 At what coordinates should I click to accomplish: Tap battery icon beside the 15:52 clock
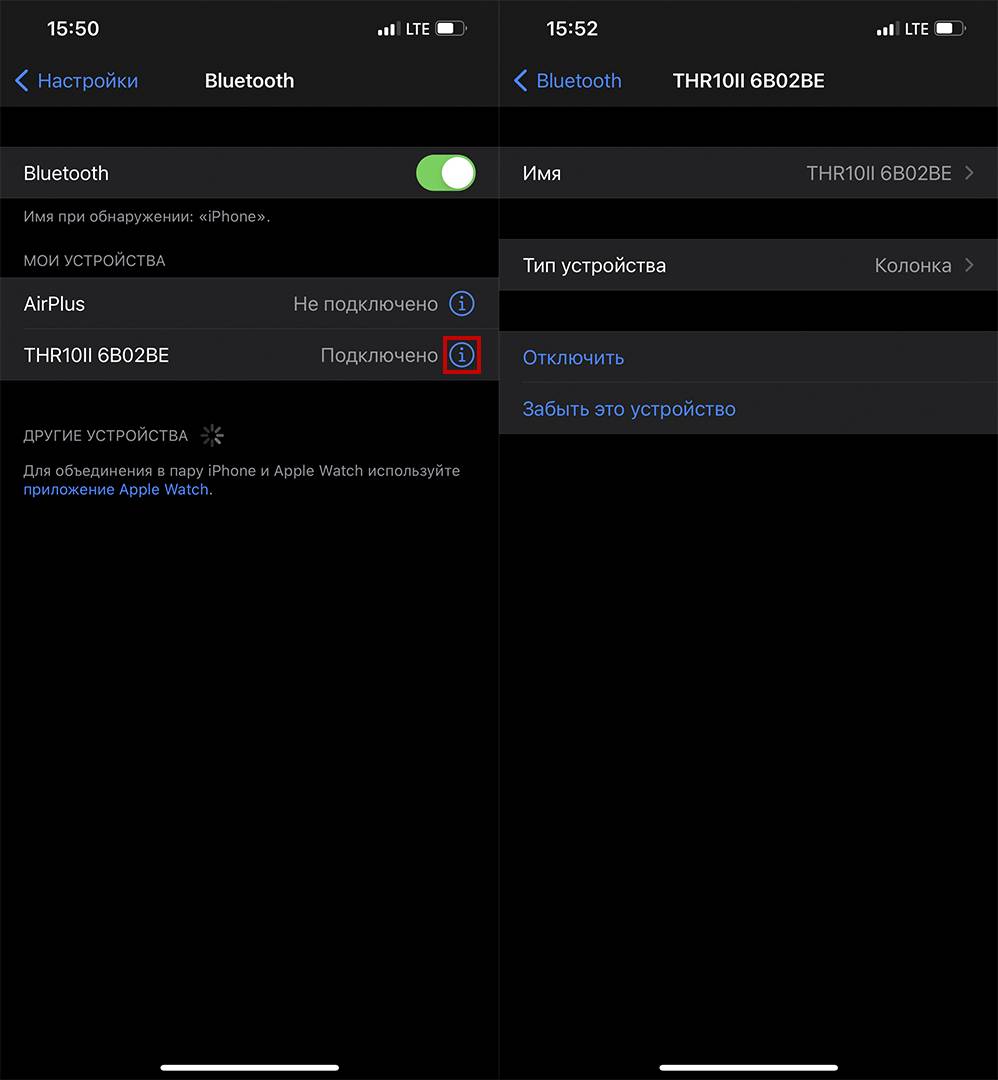(950, 29)
